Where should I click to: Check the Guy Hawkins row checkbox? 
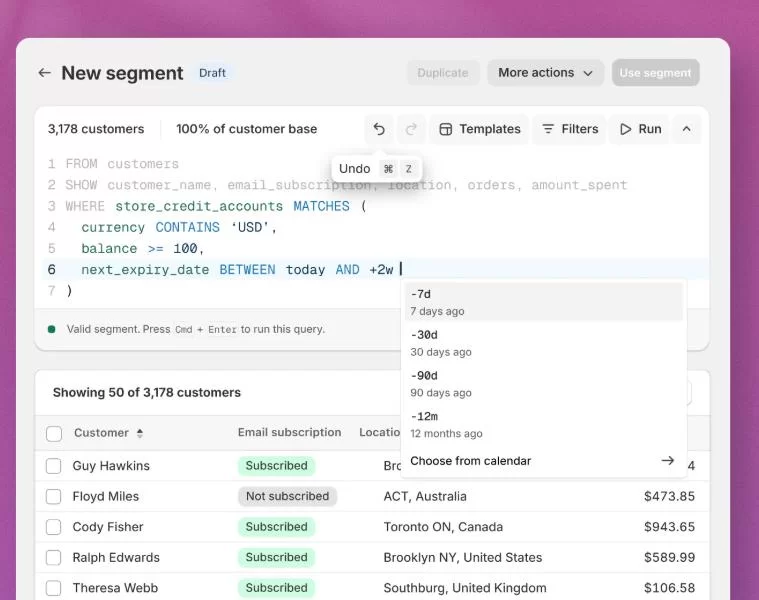point(53,466)
